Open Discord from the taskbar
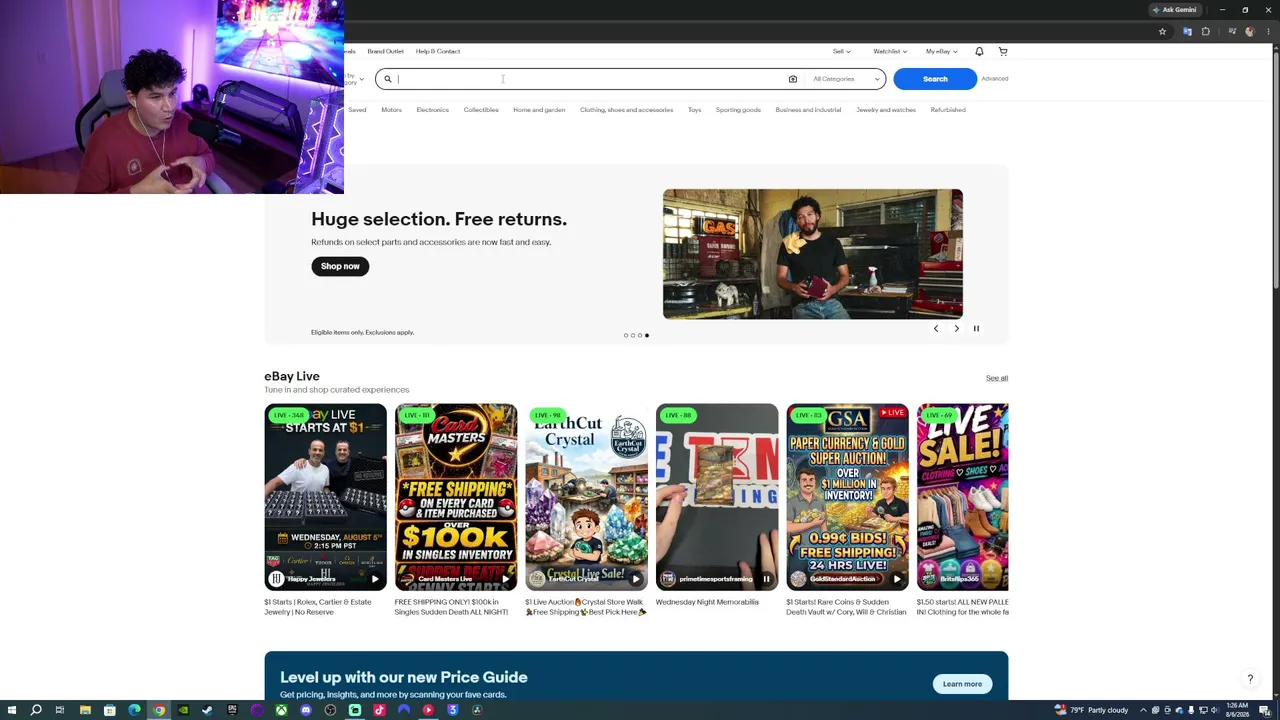Image resolution: width=1280 pixels, height=720 pixels. point(306,710)
